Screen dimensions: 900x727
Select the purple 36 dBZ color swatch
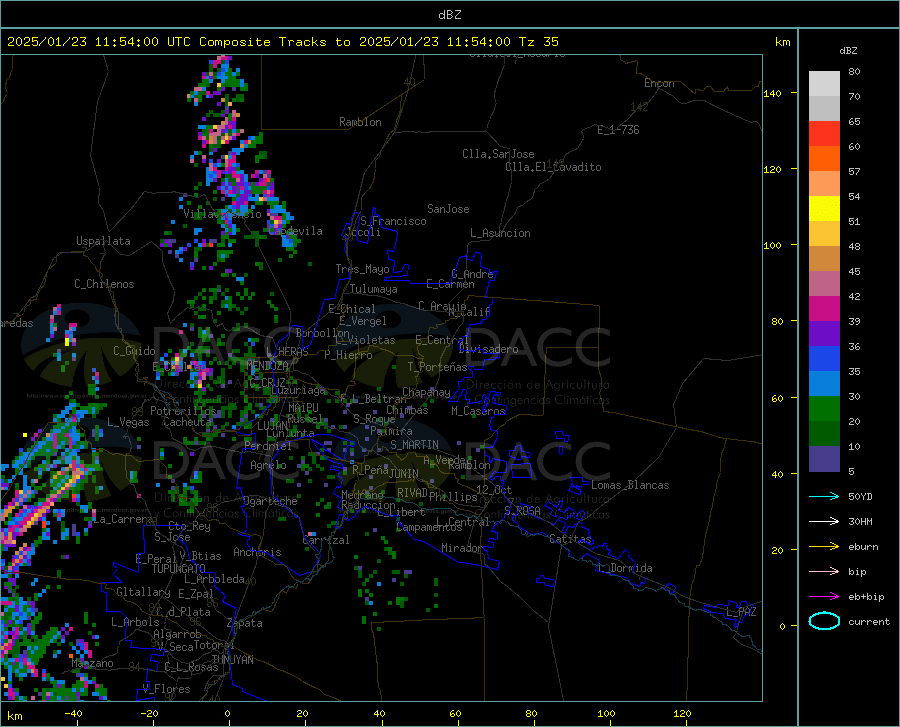click(824, 334)
